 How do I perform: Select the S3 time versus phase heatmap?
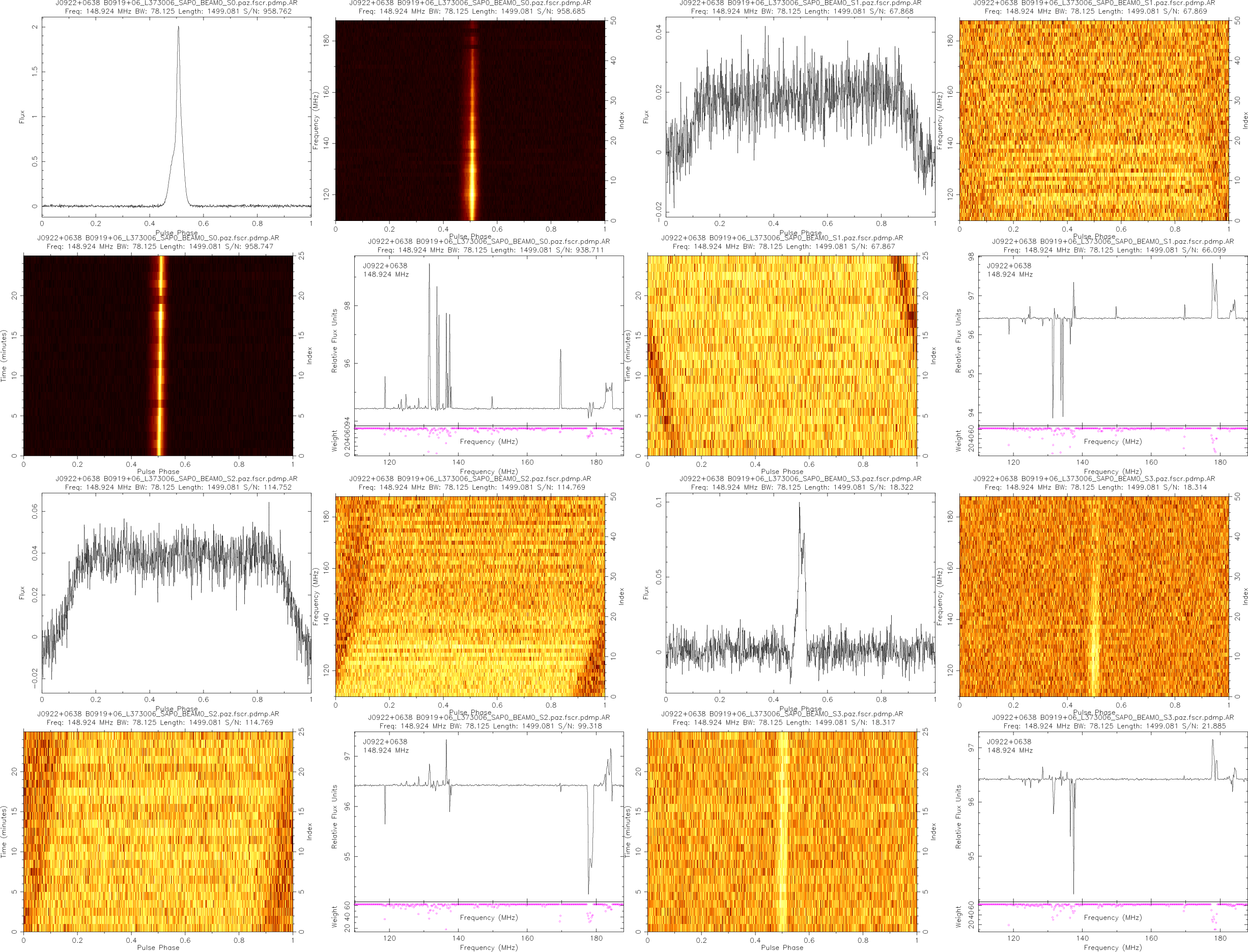pyautogui.click(x=782, y=831)
